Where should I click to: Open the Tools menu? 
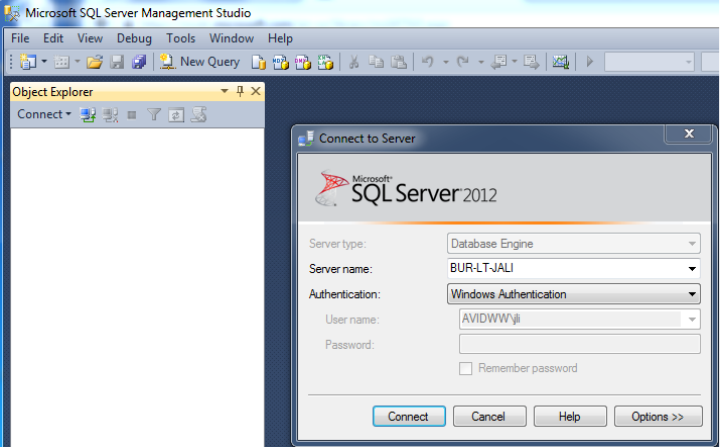click(x=180, y=38)
